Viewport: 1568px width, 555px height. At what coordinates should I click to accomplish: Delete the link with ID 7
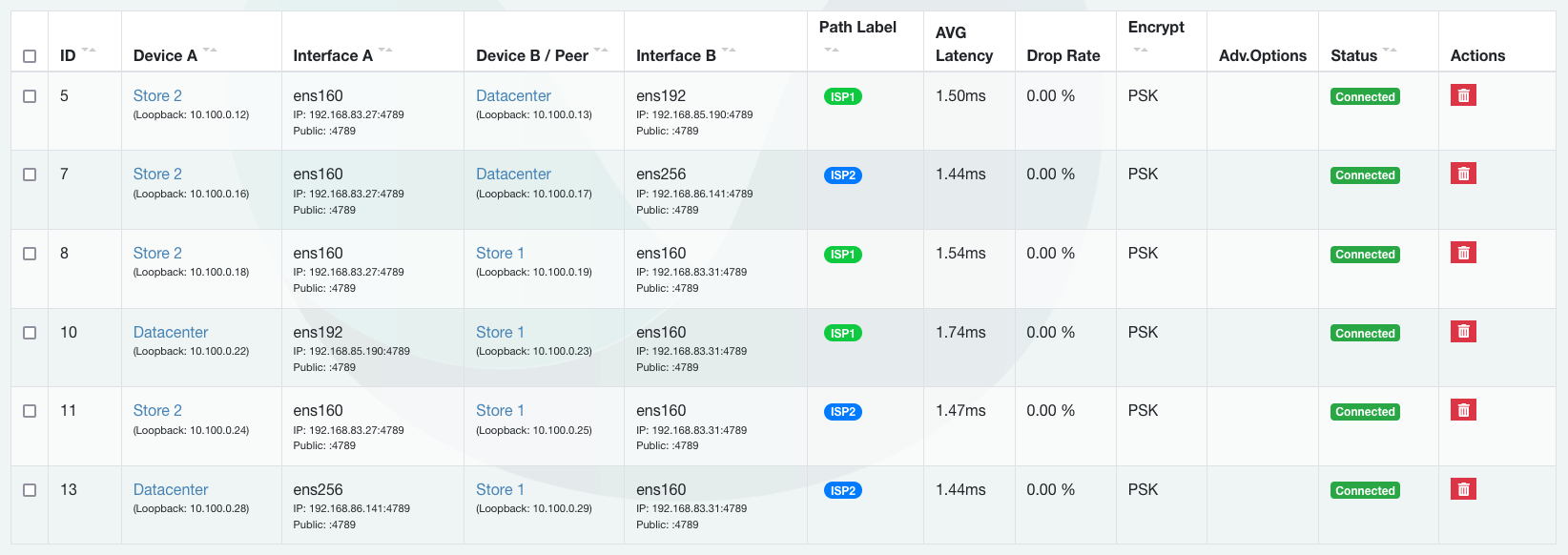(x=1463, y=174)
